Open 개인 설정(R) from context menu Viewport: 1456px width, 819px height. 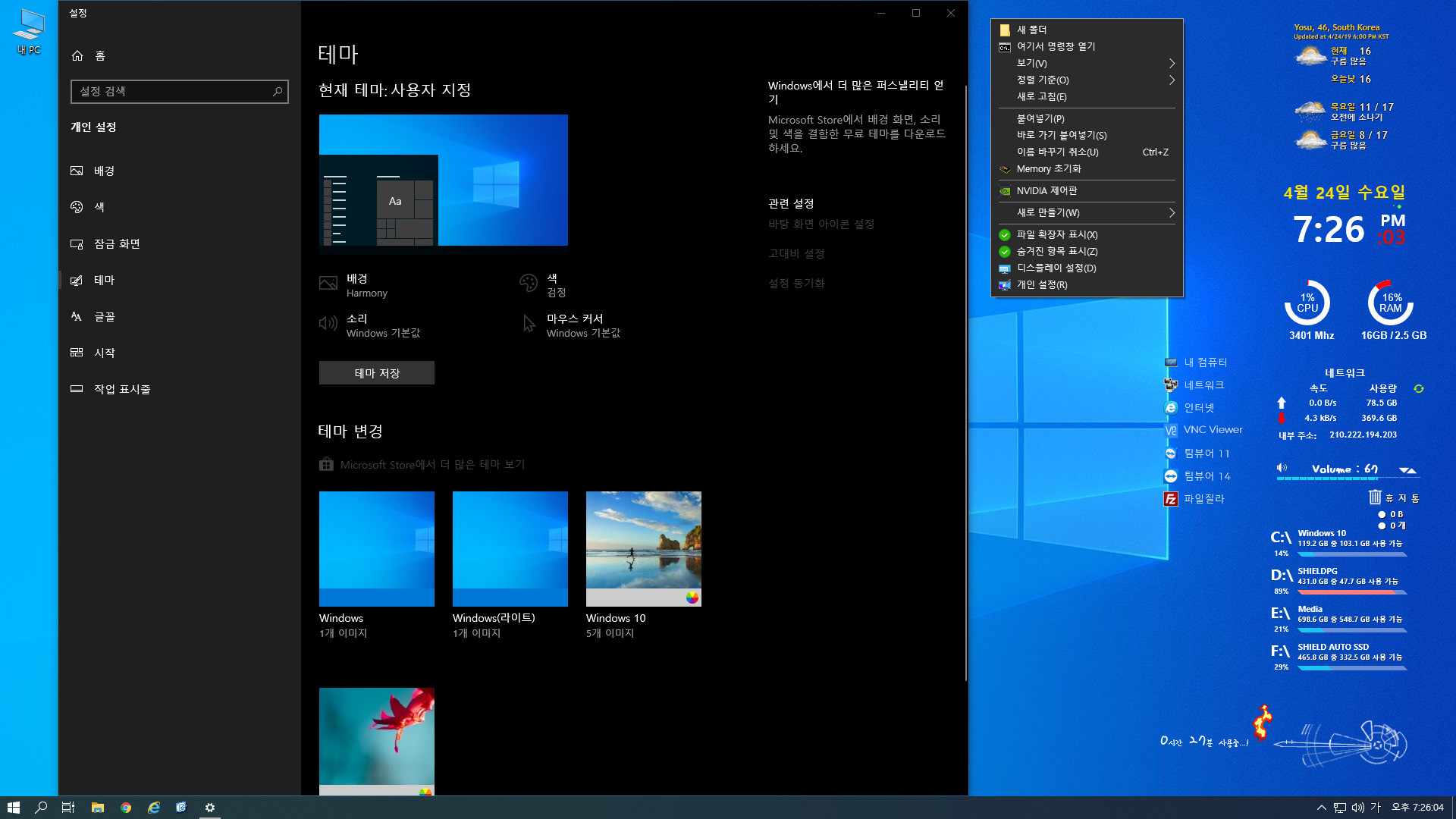[1087, 285]
